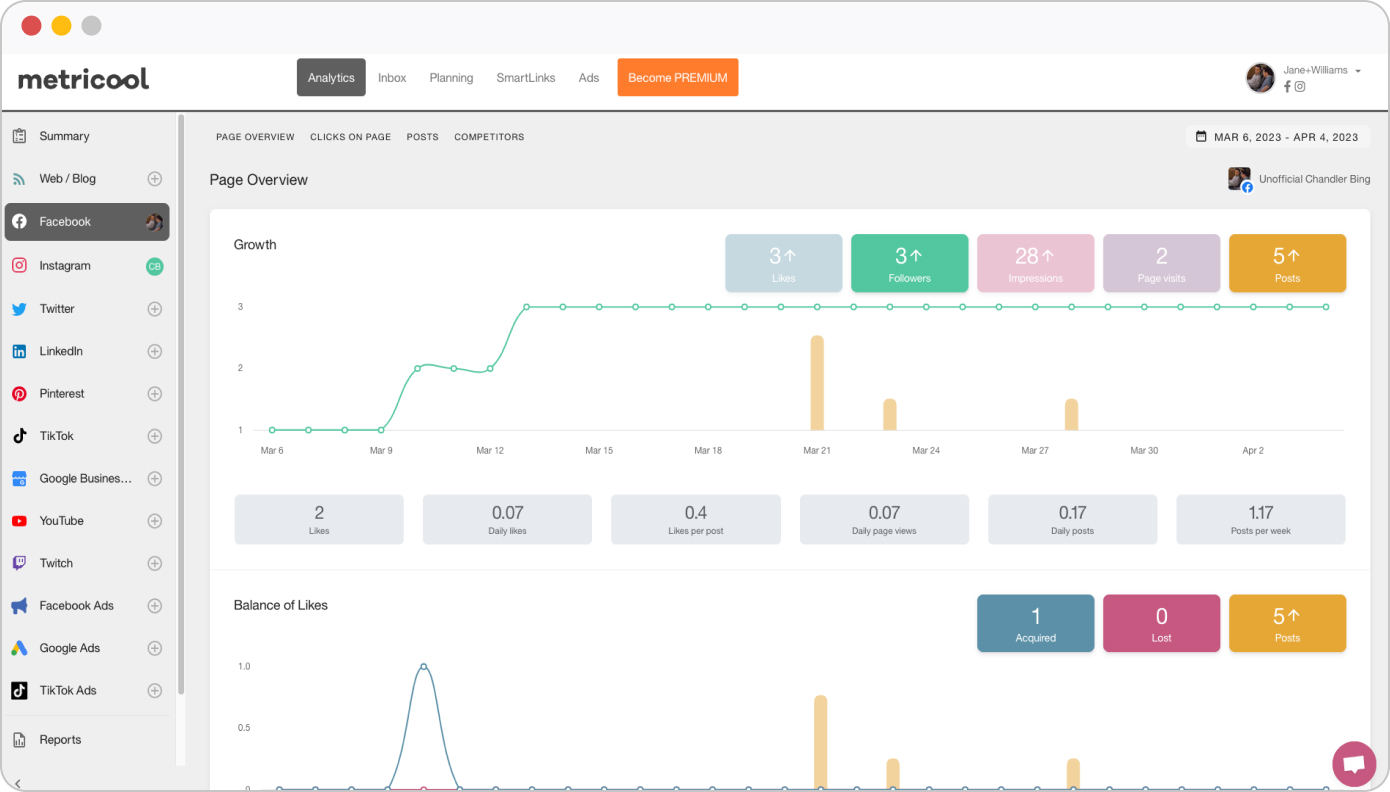Select the Page Overview sub-tab
The image size is (1390, 792).
(x=255, y=137)
